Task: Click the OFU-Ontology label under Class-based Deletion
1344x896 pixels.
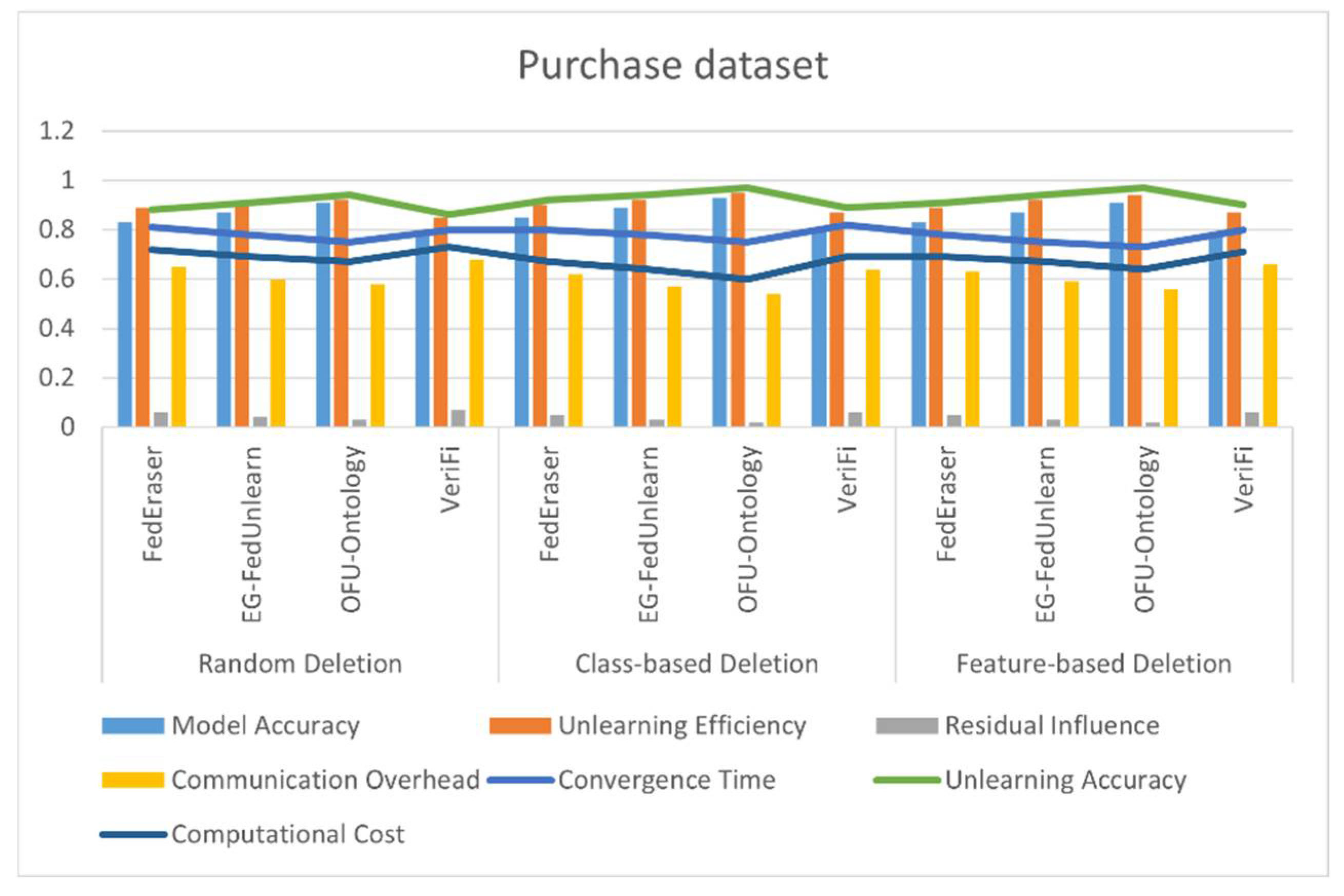Action: tap(748, 529)
